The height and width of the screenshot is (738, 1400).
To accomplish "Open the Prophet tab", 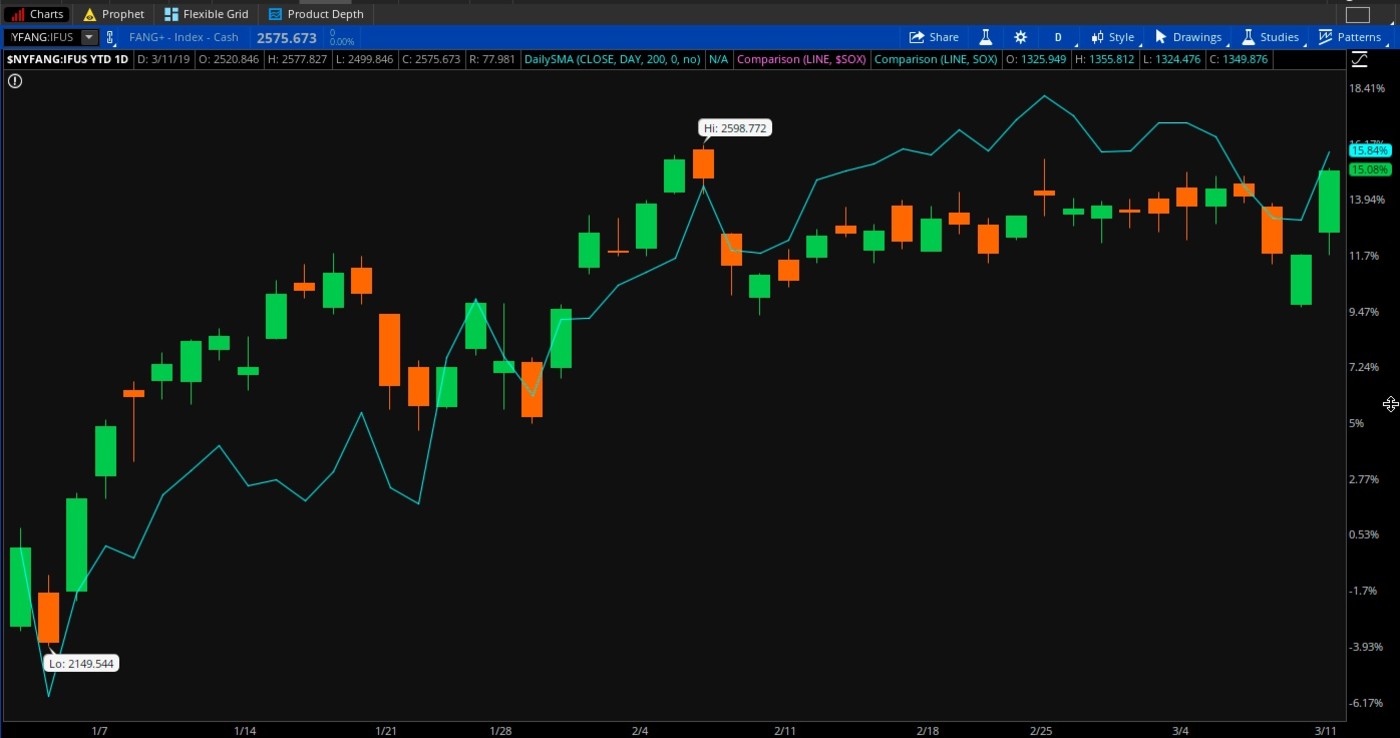I will pos(114,14).
